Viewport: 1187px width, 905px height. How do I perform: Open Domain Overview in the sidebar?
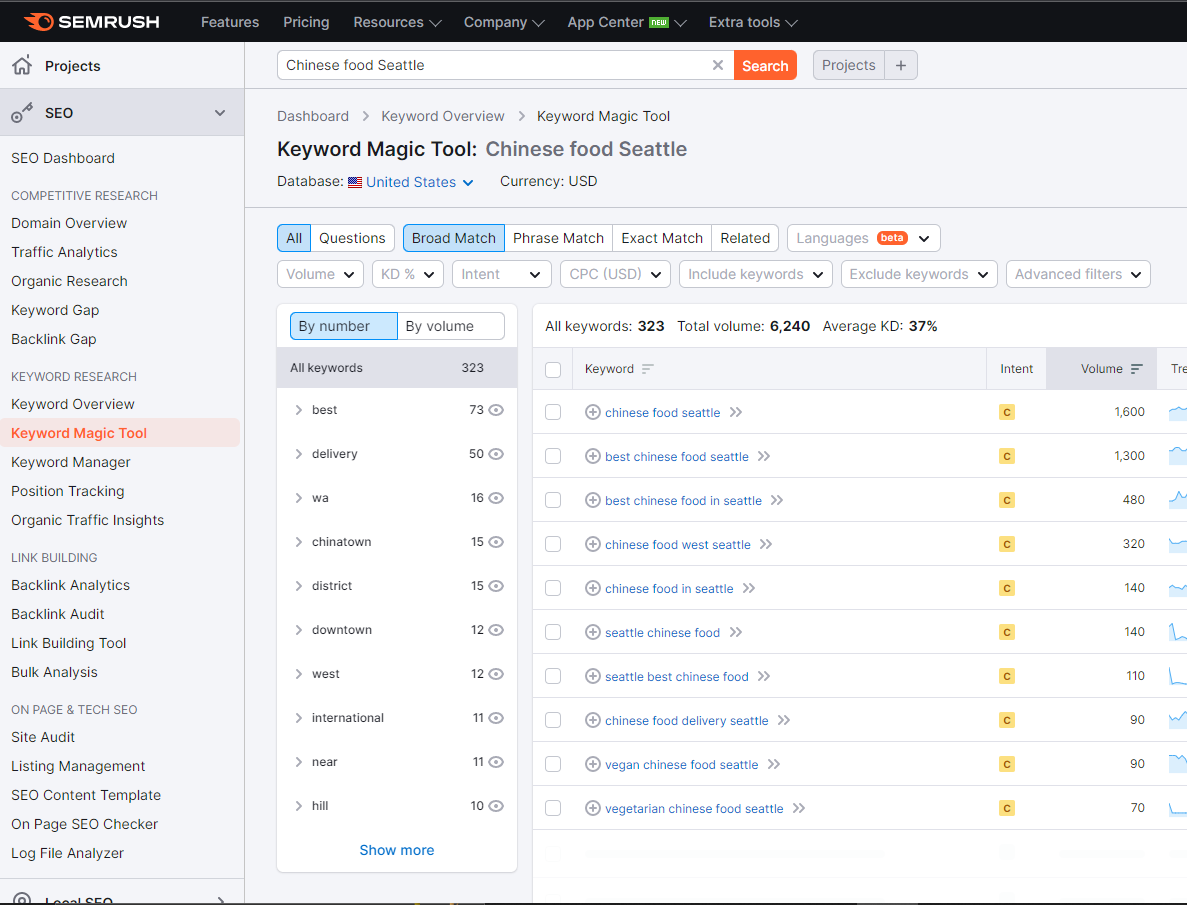click(x=69, y=223)
